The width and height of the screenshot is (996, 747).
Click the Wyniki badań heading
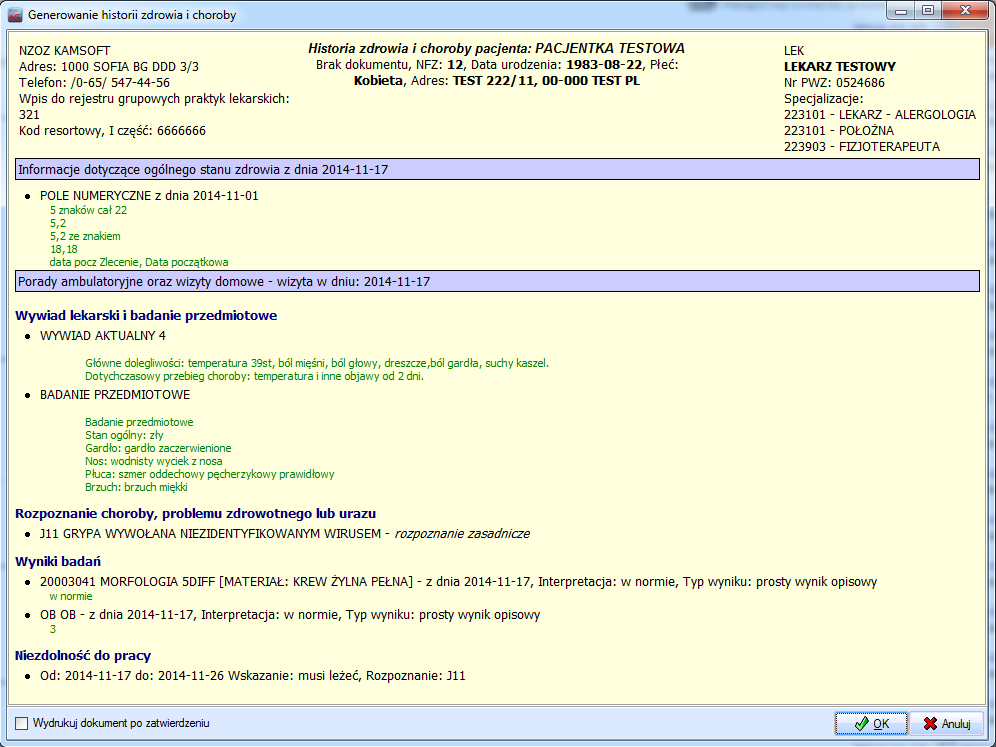[58, 561]
